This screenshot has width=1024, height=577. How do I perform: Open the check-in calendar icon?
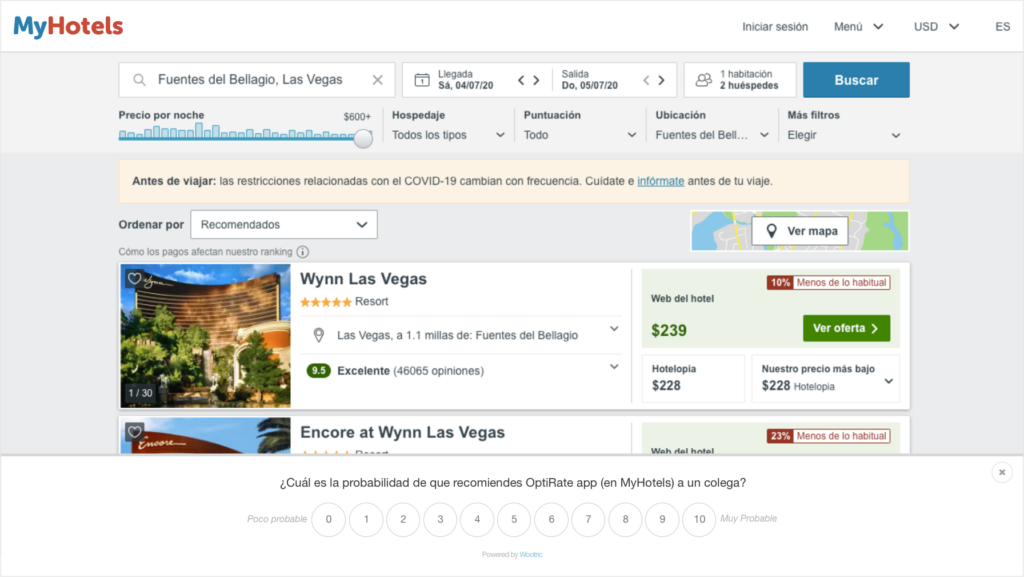422,80
